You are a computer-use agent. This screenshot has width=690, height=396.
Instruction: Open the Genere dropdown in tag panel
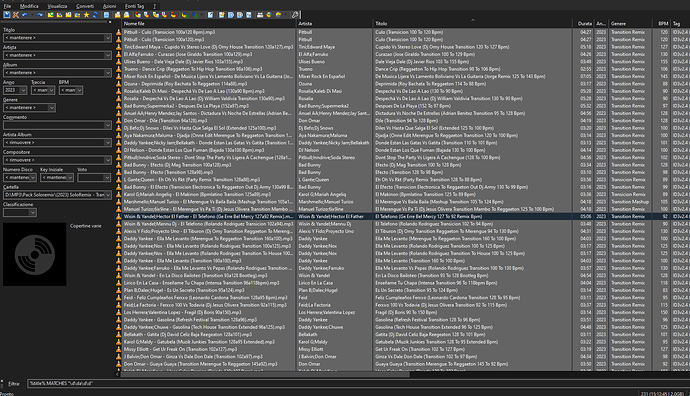51,108
